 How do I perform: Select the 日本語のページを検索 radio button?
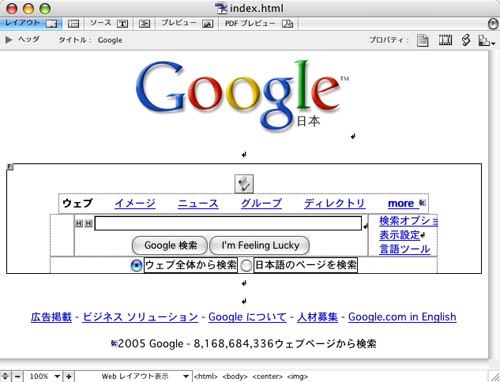(x=246, y=266)
